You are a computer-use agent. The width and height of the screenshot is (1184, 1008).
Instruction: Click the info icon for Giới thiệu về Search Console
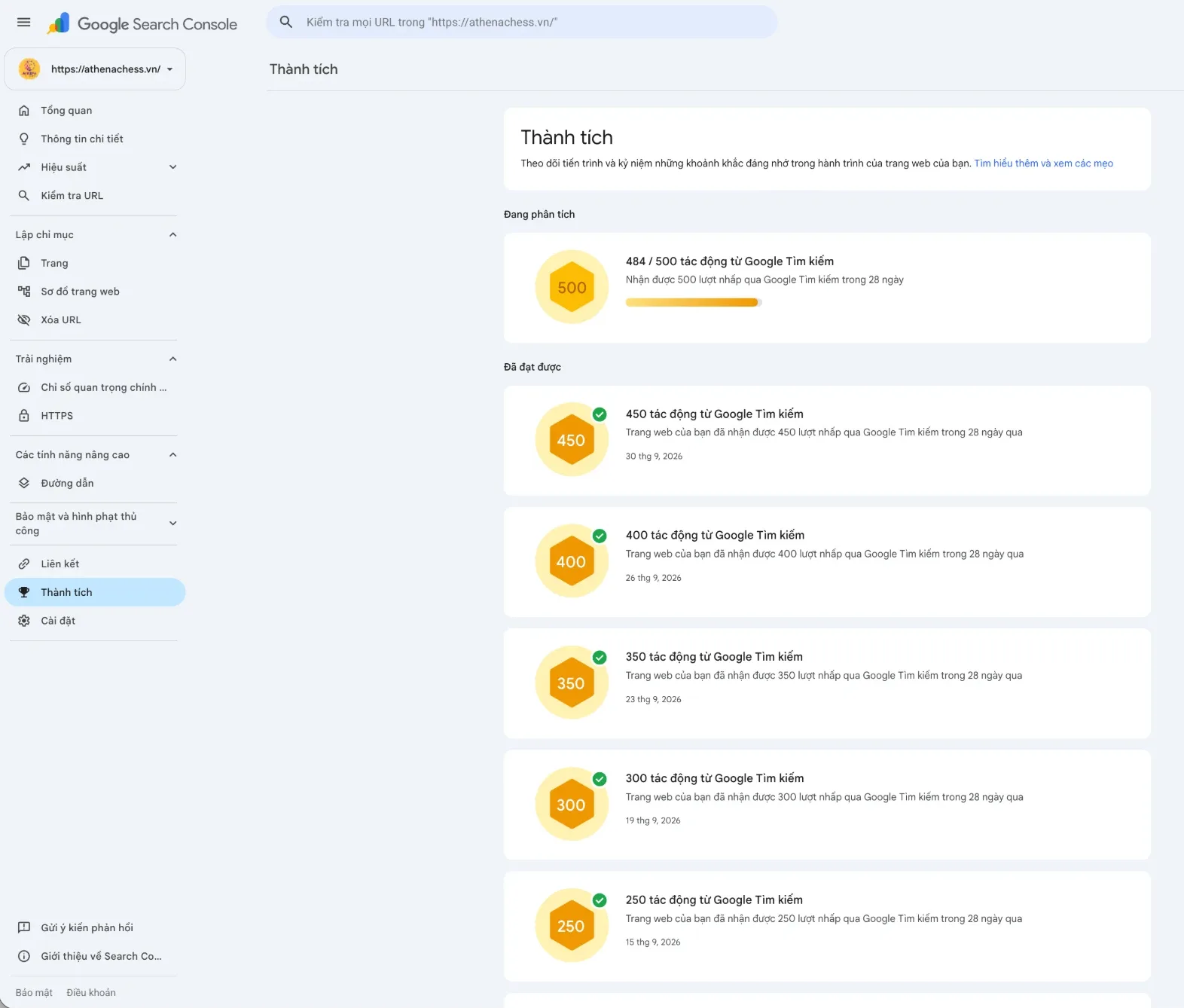(24, 956)
